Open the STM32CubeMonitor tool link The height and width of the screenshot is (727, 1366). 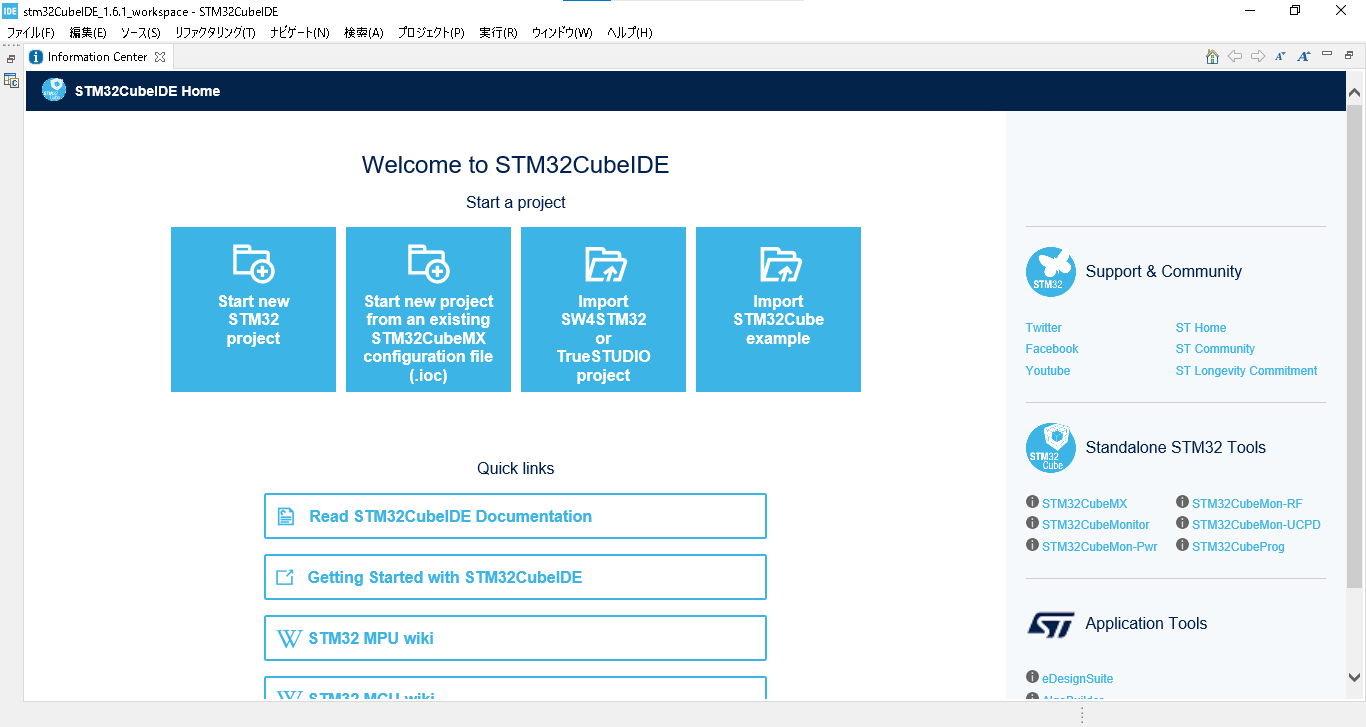click(x=1095, y=525)
